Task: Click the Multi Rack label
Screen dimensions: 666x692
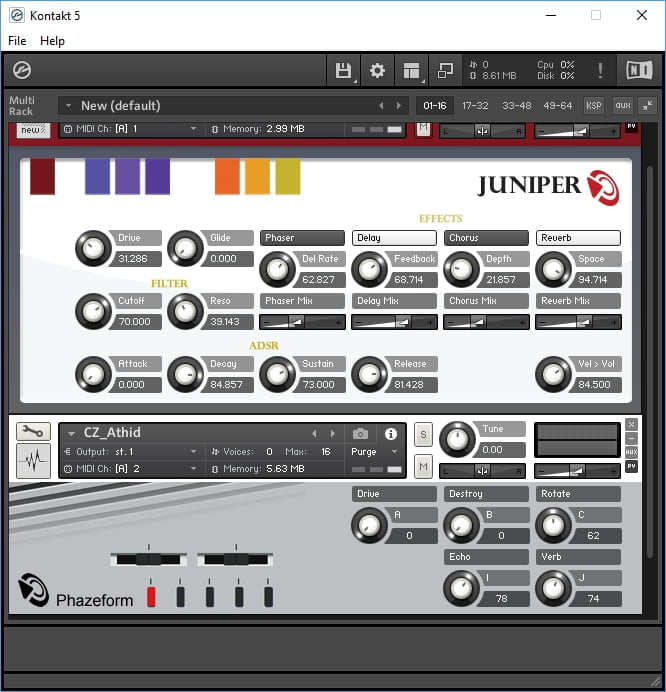Action: [x=21, y=106]
